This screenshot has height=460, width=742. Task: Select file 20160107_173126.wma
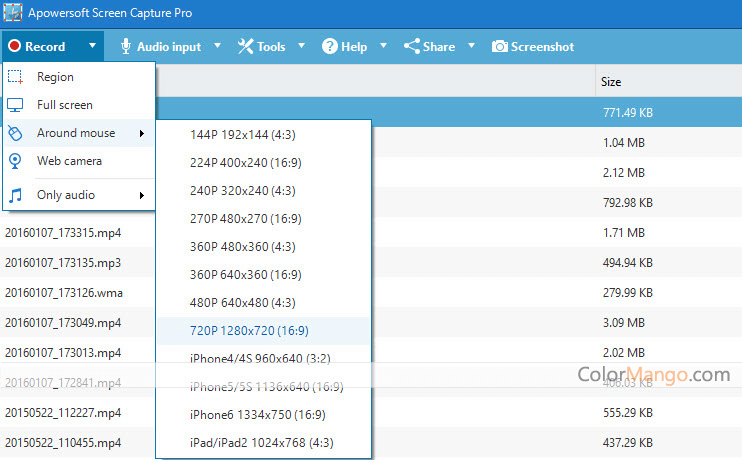click(63, 293)
